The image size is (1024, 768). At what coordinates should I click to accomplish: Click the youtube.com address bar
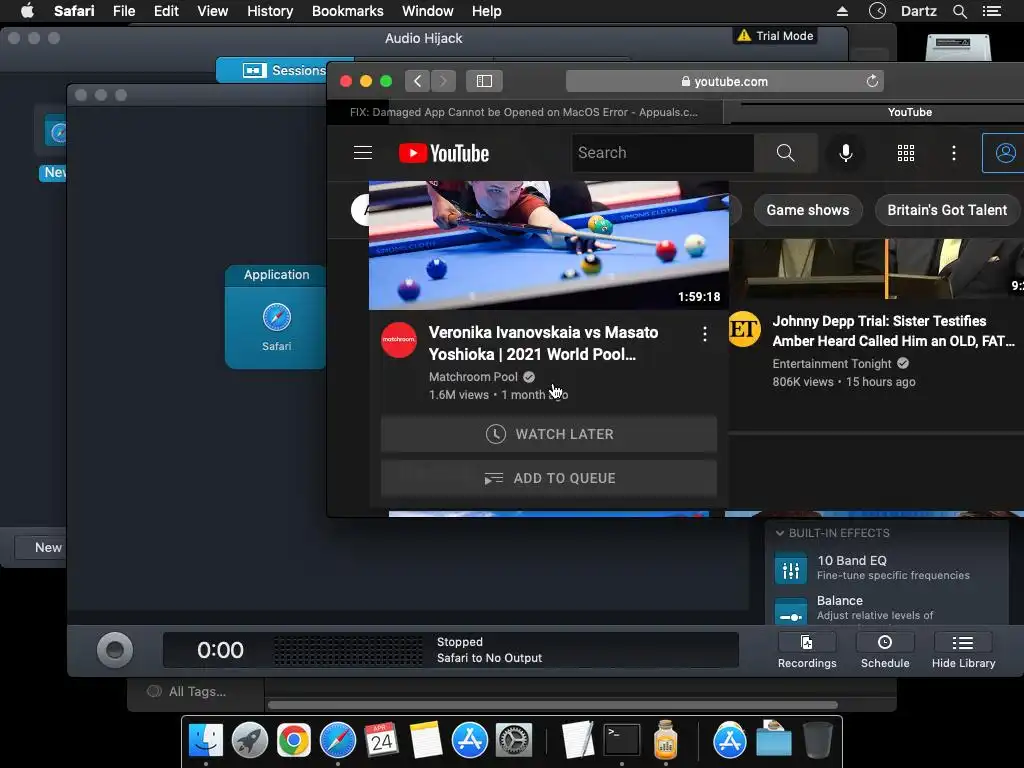click(x=724, y=81)
